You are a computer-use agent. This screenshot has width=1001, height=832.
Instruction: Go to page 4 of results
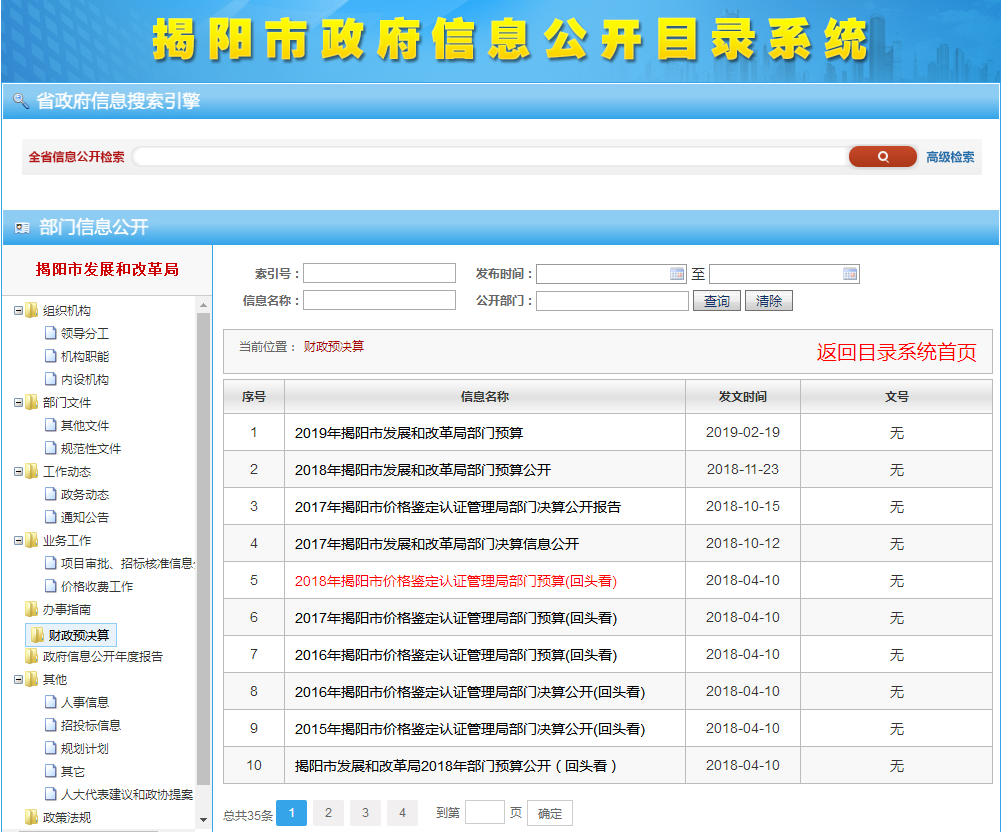pyautogui.click(x=402, y=813)
